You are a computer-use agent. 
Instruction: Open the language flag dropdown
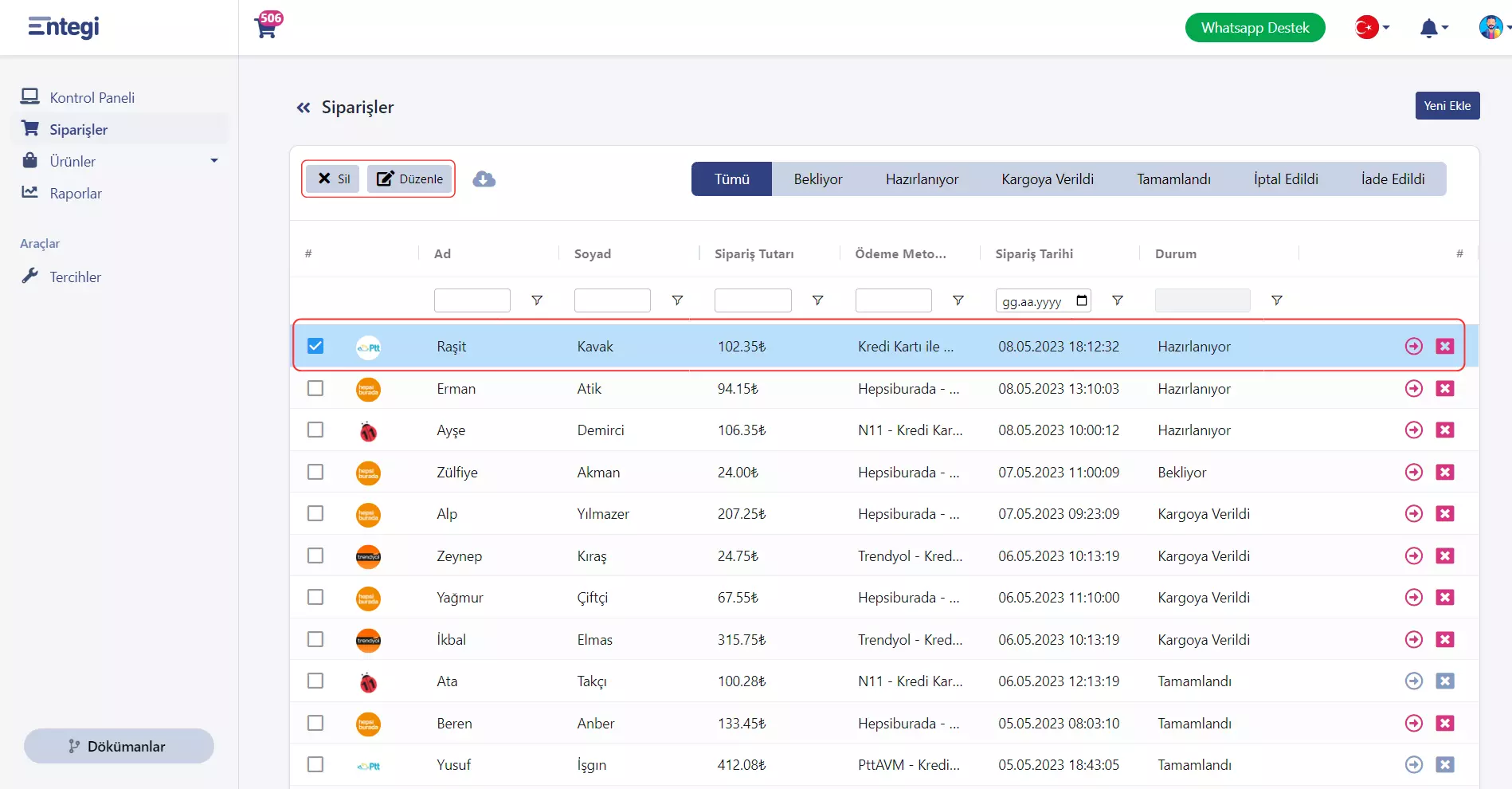pyautogui.click(x=1372, y=28)
